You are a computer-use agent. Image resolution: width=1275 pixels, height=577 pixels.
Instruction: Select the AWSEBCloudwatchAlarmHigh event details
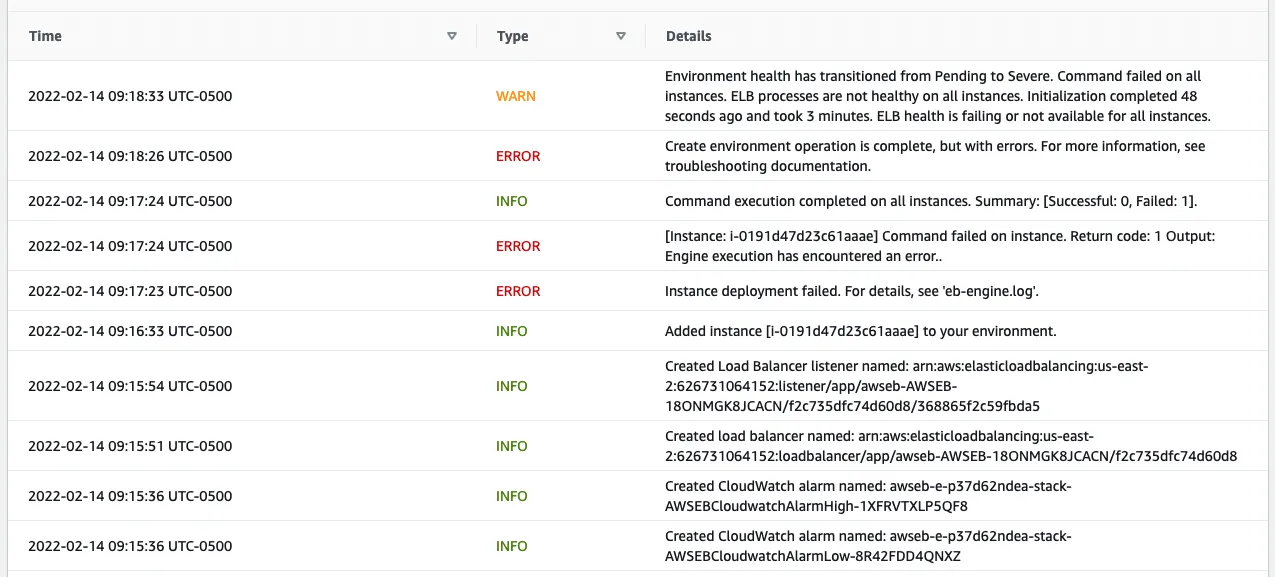pos(868,496)
